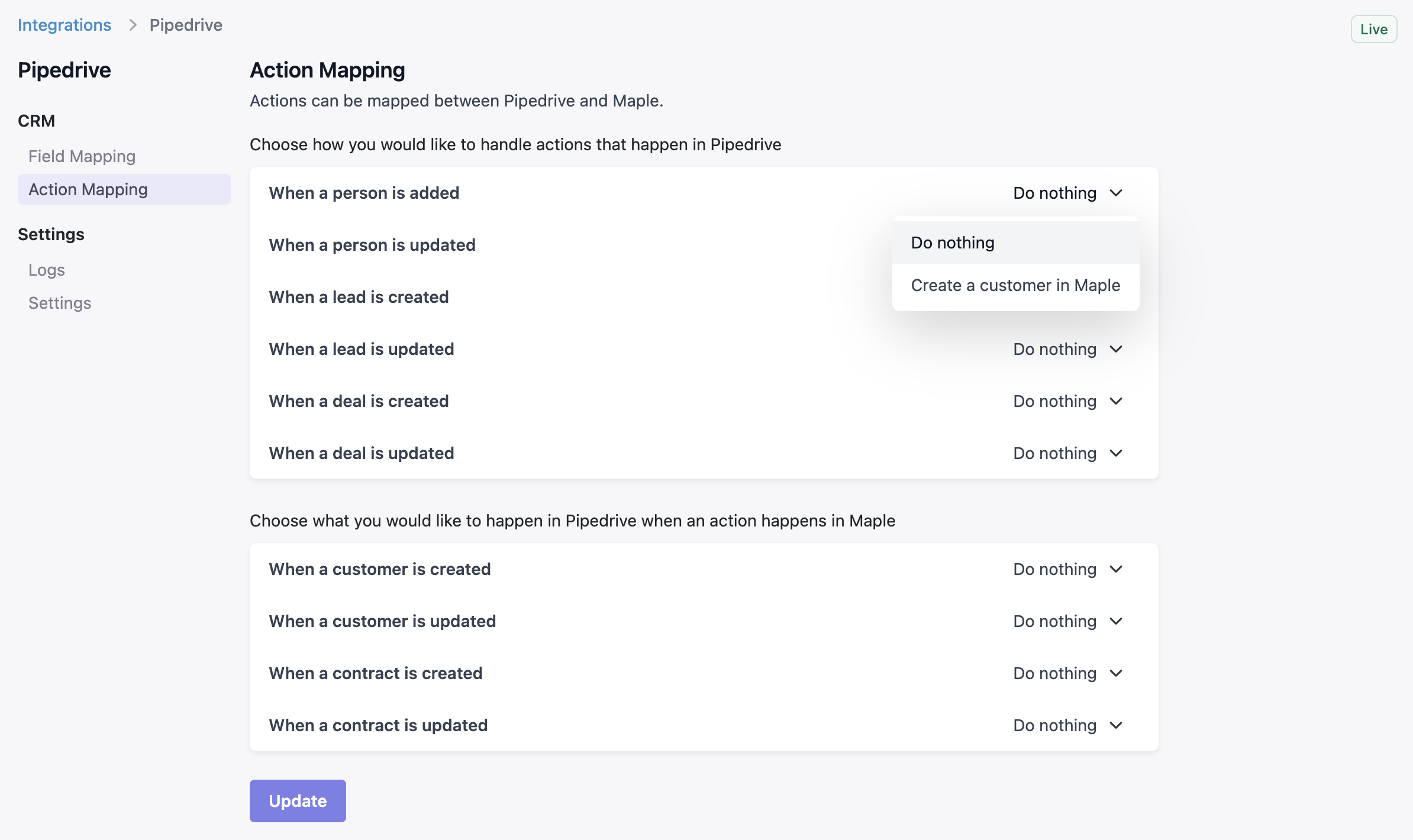1413x840 pixels.
Task: Open Settings sidebar item
Action: (60, 303)
